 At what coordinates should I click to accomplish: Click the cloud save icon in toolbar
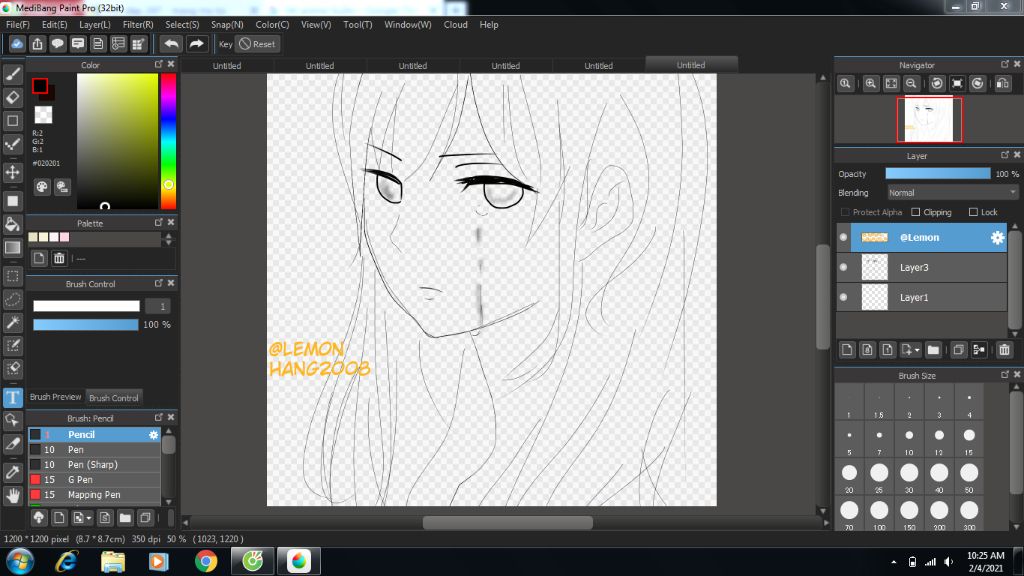click(x=17, y=44)
